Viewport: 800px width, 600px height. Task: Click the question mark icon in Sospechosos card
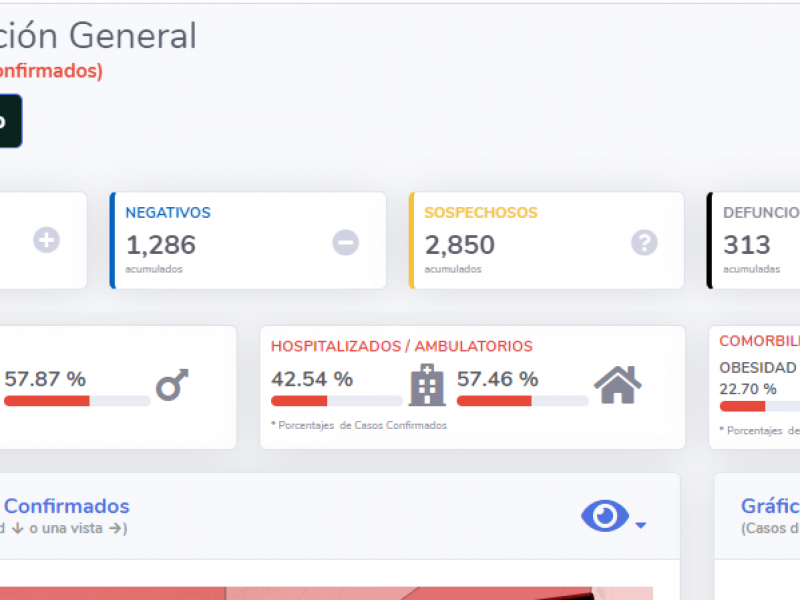pos(644,242)
